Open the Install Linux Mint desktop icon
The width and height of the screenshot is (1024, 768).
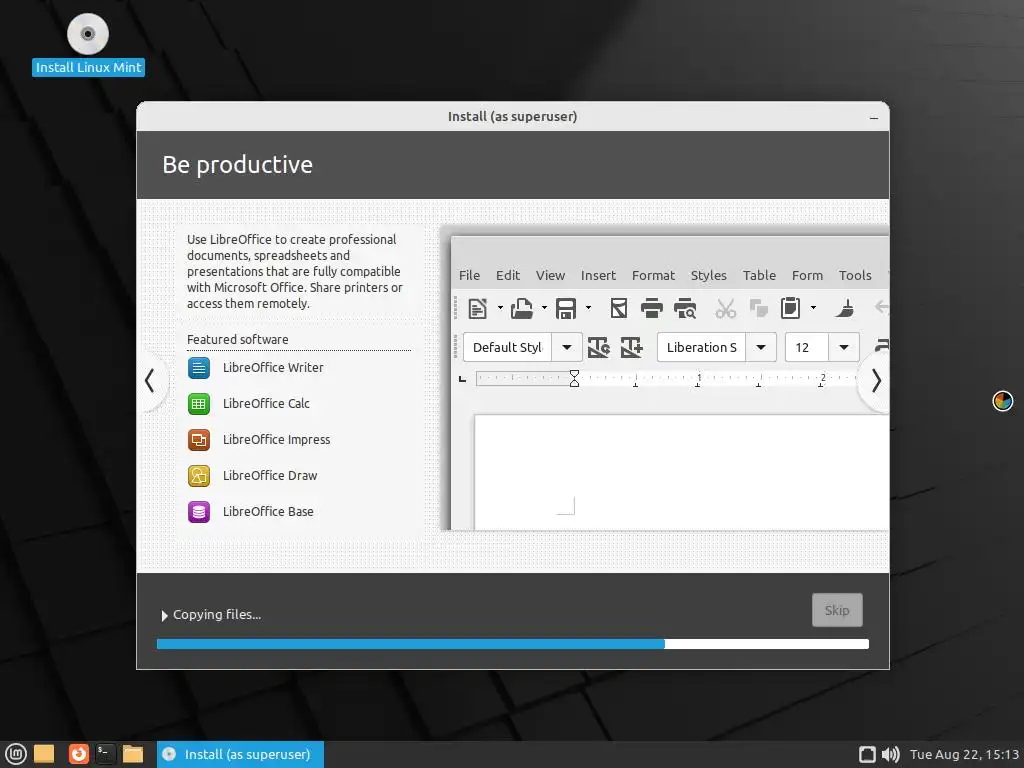click(88, 44)
